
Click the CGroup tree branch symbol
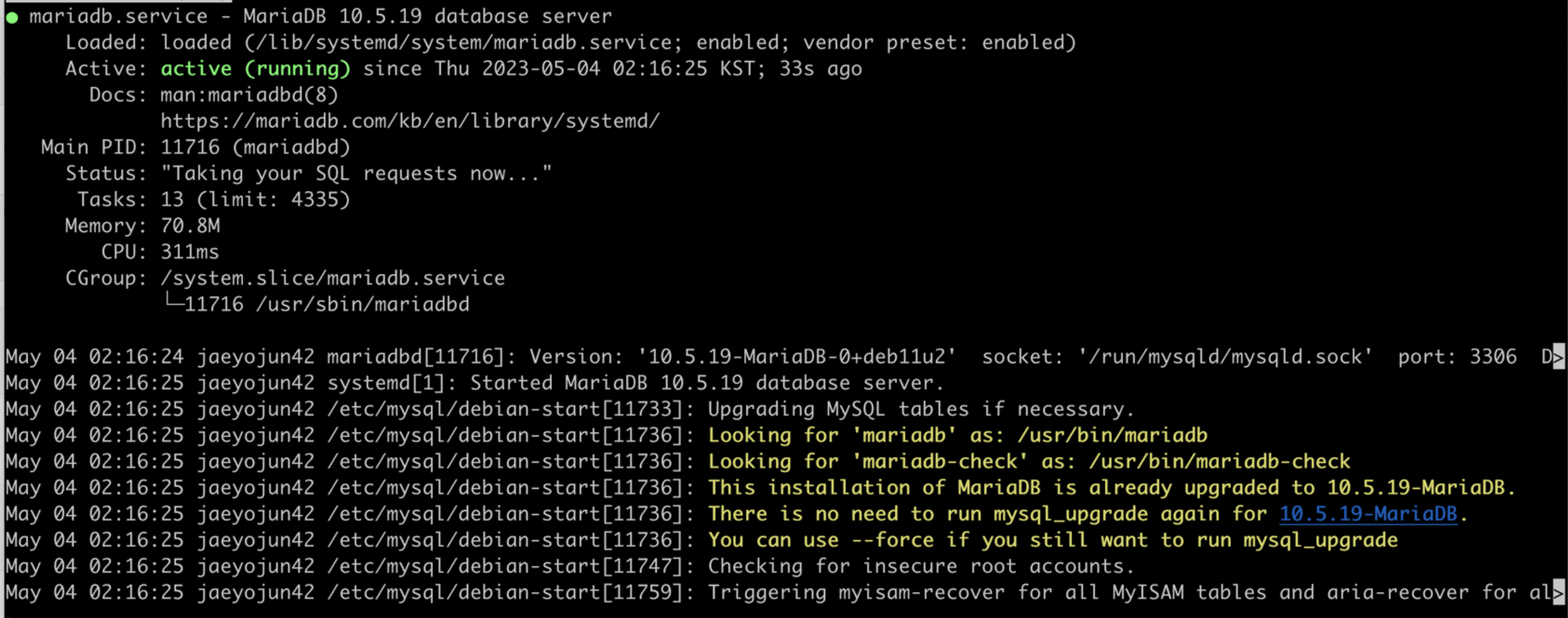point(174,301)
